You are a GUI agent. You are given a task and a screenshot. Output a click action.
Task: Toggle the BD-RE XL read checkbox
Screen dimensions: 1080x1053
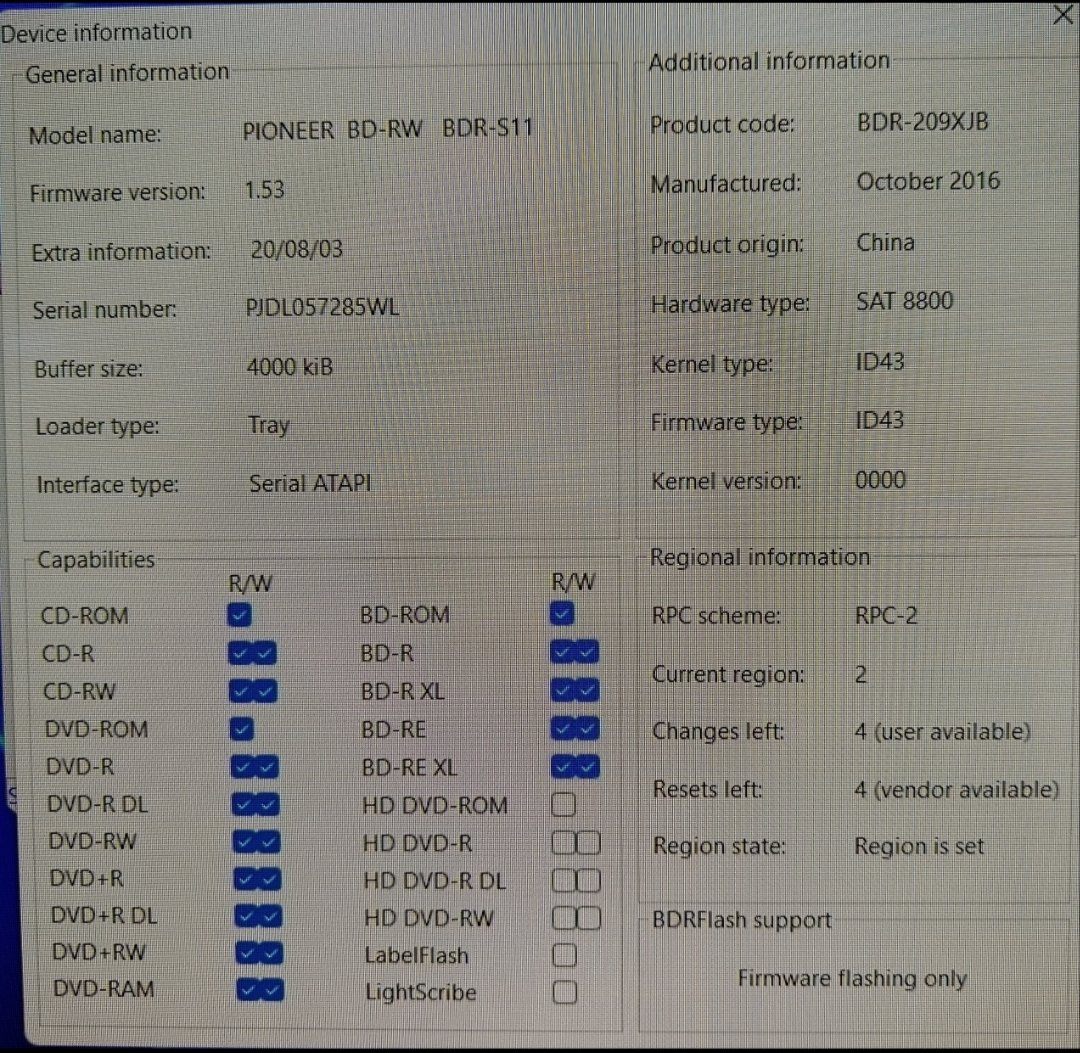pos(564,767)
